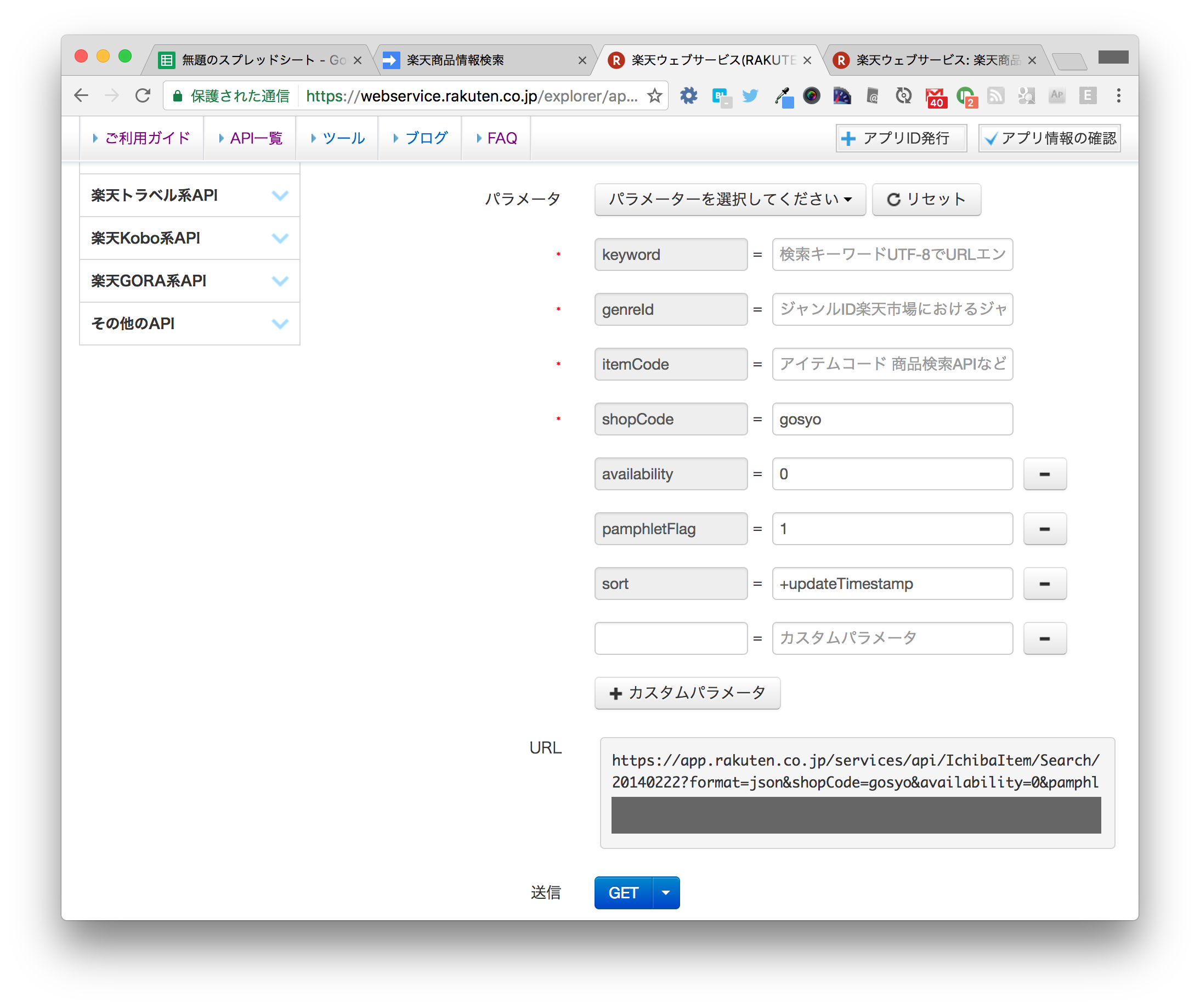
Task: Click the grey E extension icon
Action: 1088,95
